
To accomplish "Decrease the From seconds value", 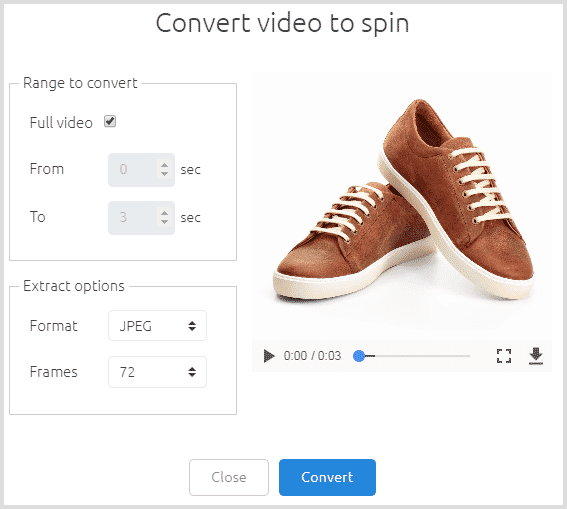I will point(165,174).
